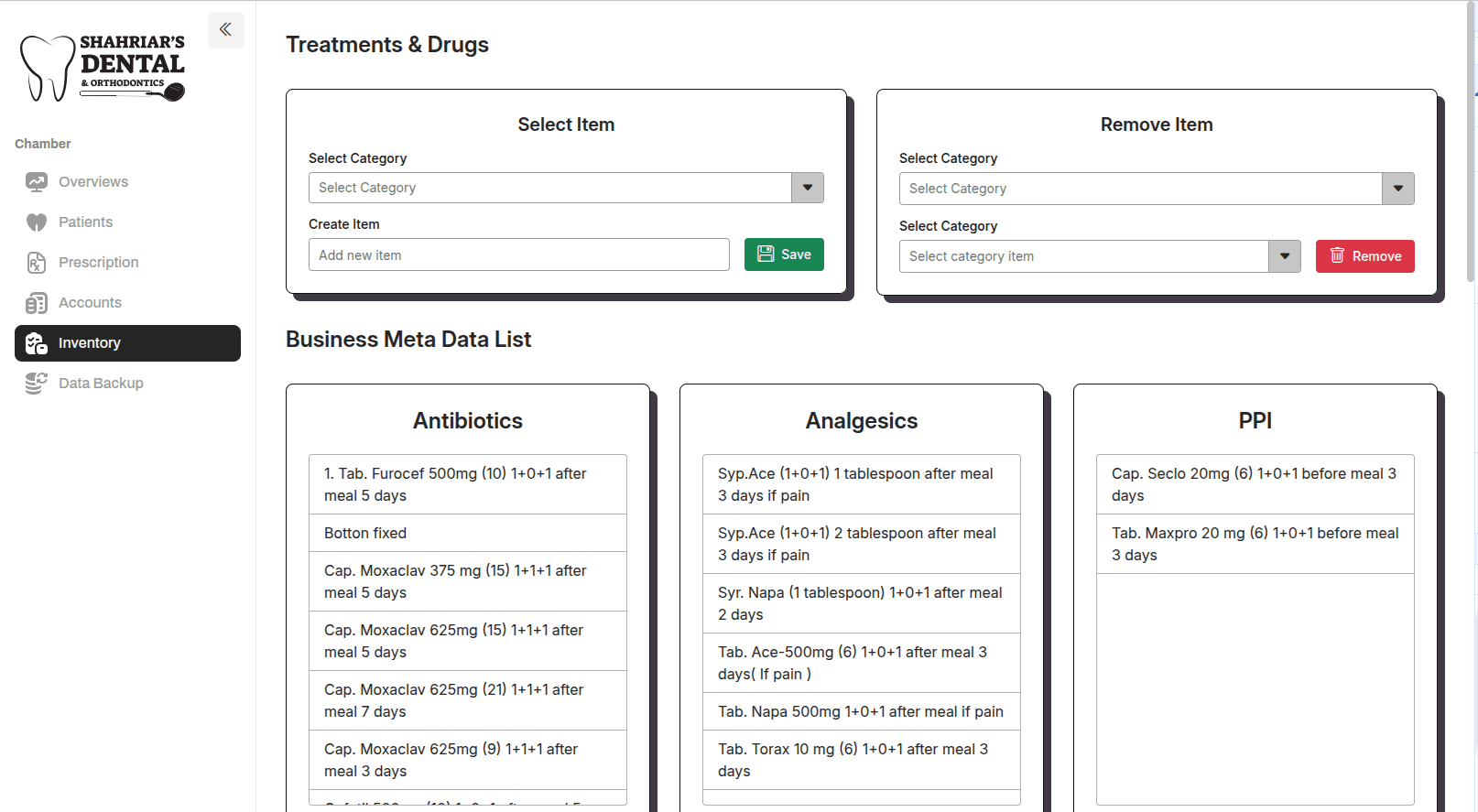Click the Overviews chart icon

(x=37, y=182)
